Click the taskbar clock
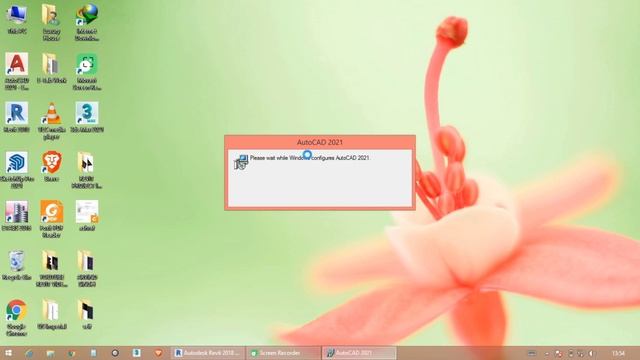The width and height of the screenshot is (640, 360). [618, 353]
